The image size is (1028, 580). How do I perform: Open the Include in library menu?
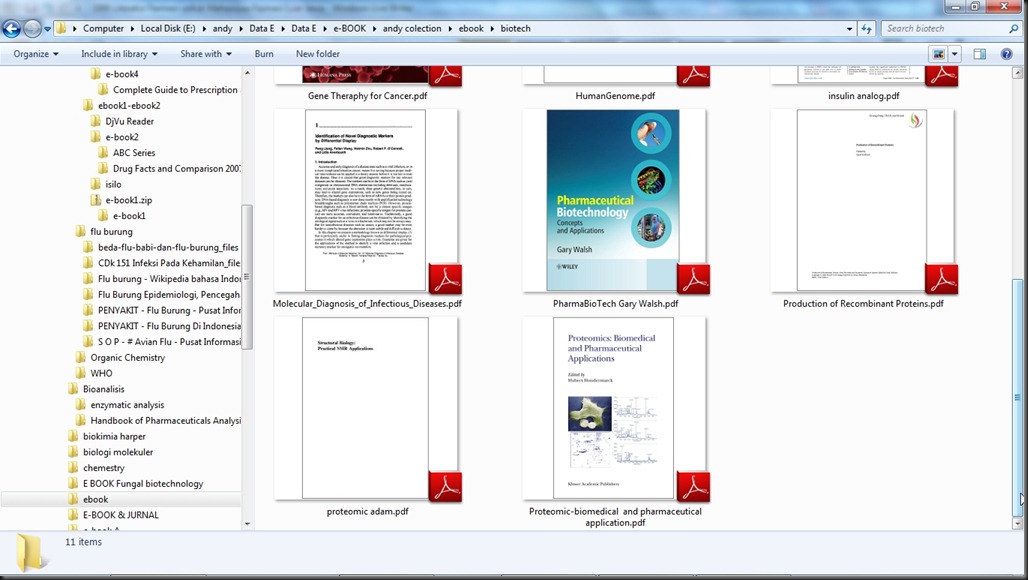click(119, 54)
